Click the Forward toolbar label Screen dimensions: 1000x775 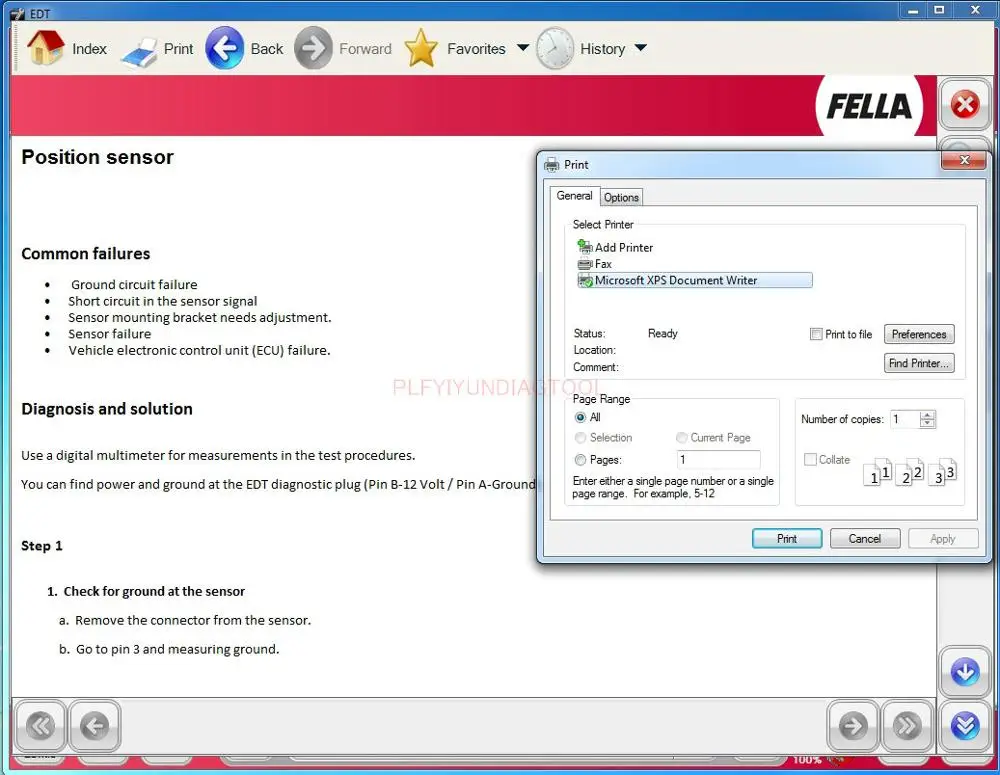[x=365, y=49]
